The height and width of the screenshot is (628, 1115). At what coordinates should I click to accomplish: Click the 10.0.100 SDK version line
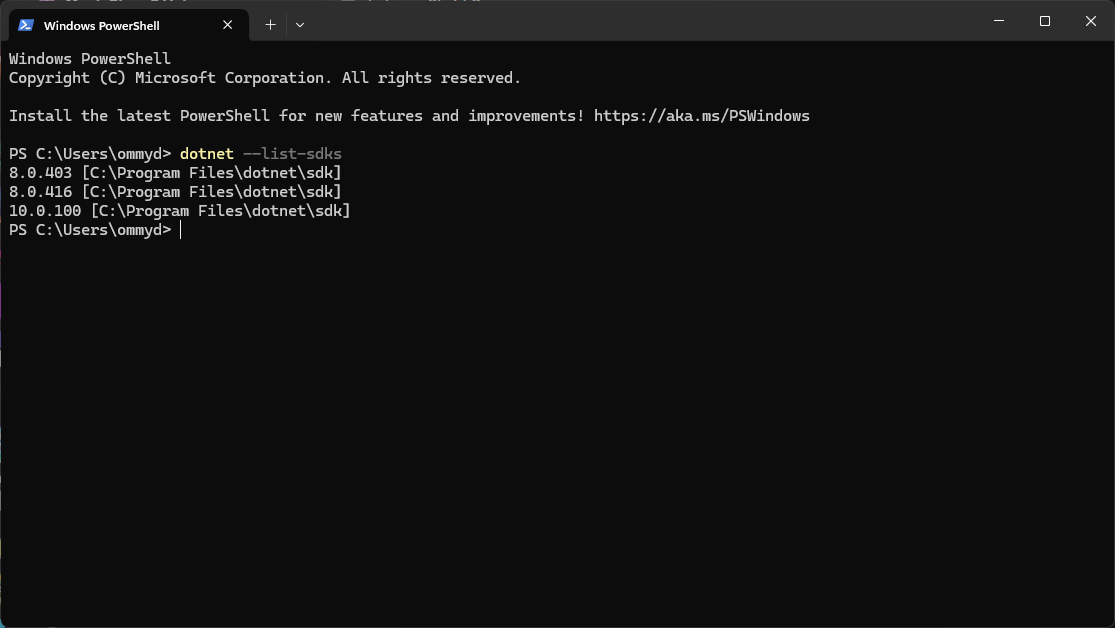point(45,211)
